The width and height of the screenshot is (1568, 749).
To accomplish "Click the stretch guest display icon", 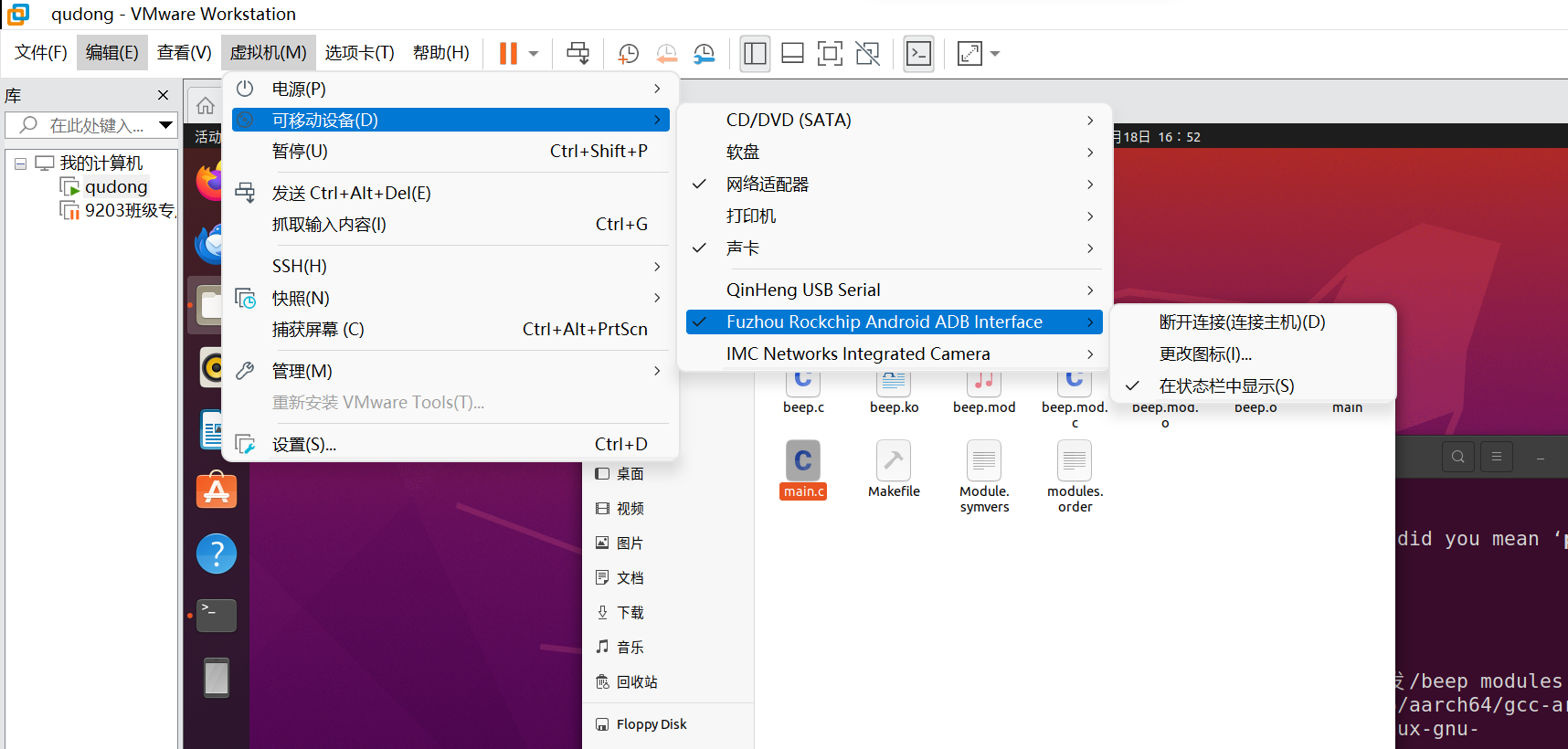I will click(969, 54).
